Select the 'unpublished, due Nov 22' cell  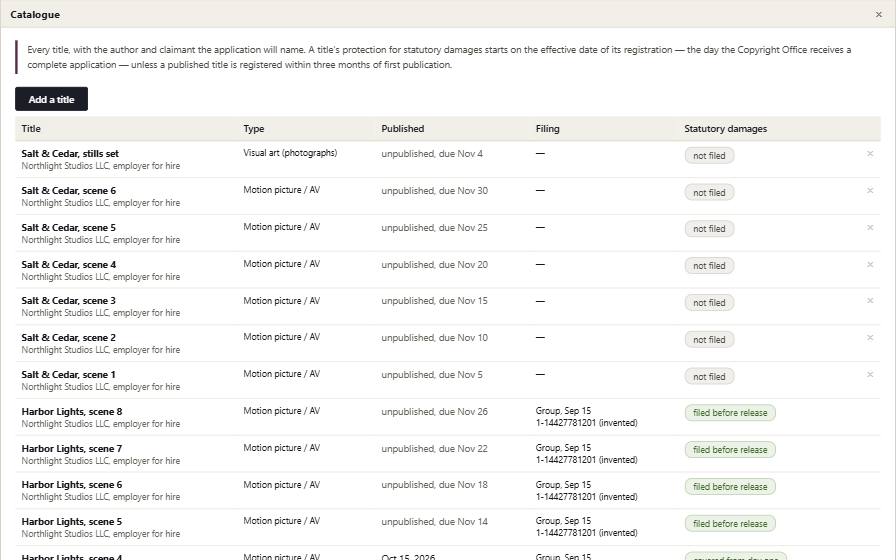click(435, 449)
